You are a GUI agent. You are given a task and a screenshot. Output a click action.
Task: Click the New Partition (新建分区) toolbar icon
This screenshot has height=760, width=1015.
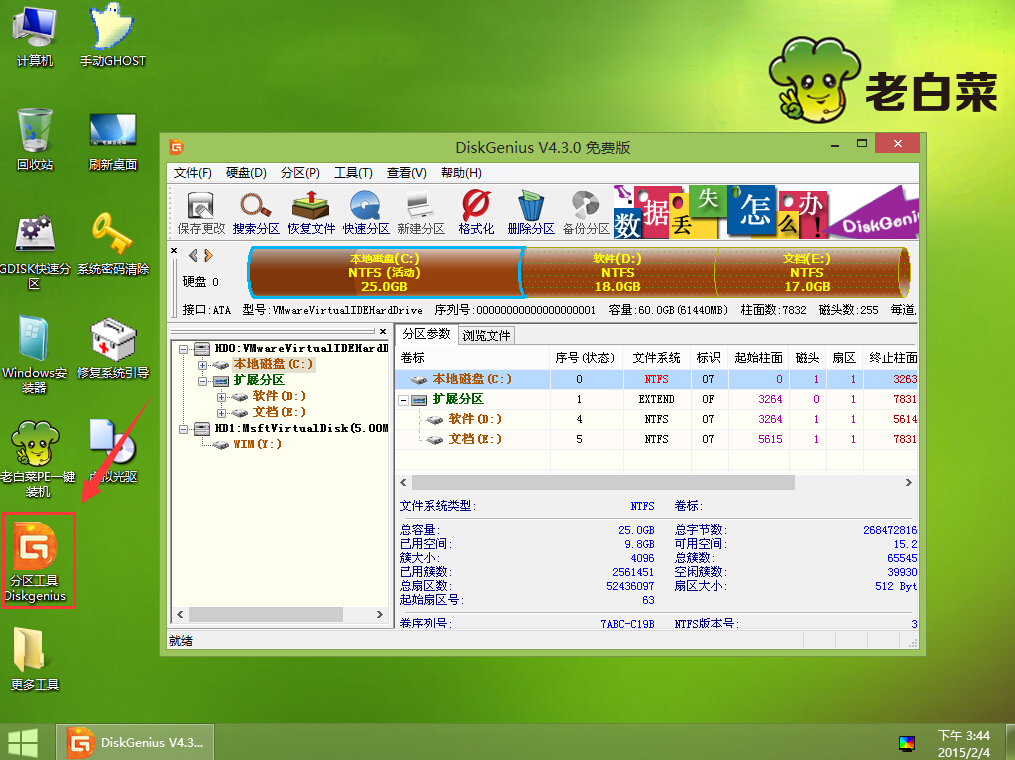(x=421, y=213)
